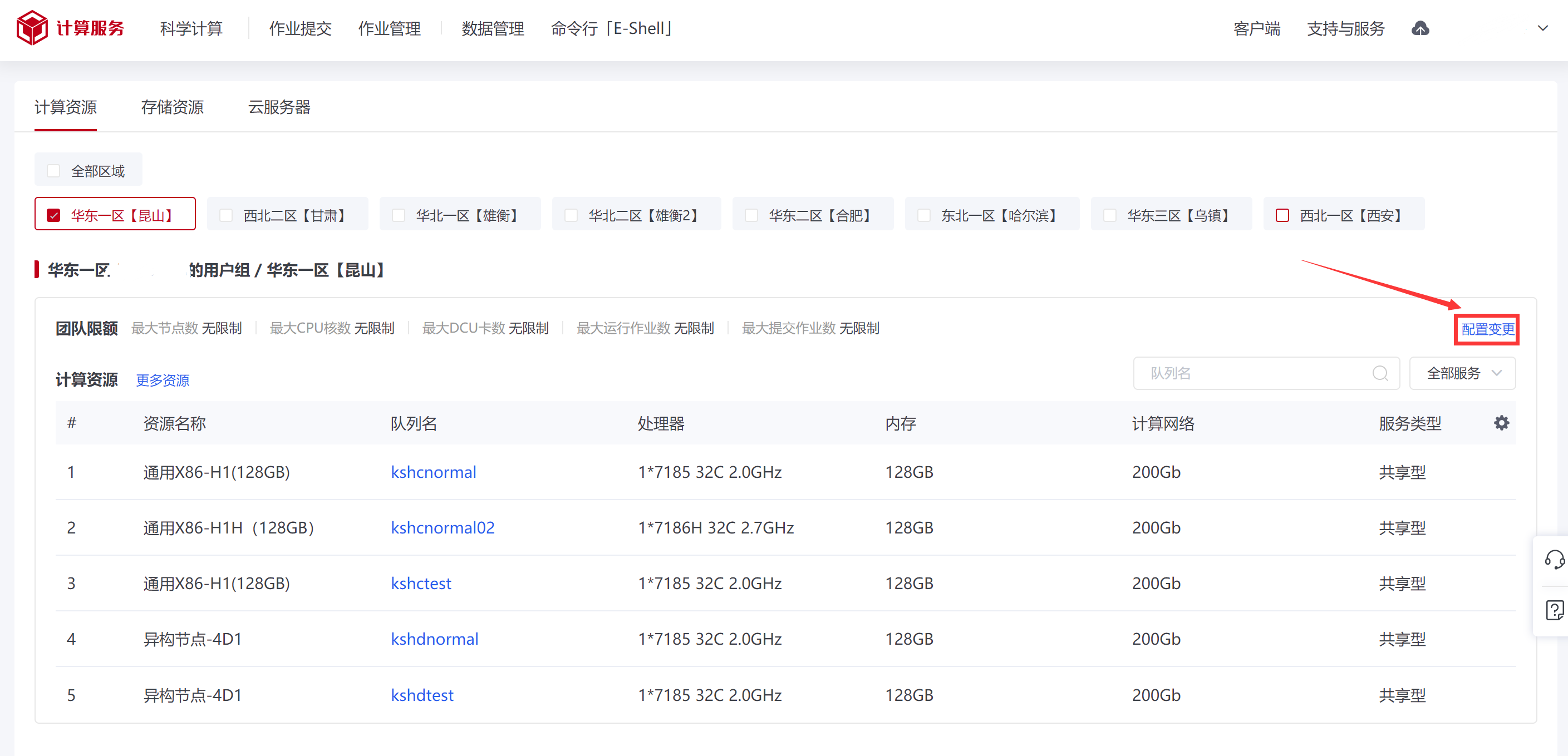Check 华东三区【乌镇】 region checkbox
The image size is (1568, 756).
(x=1110, y=215)
